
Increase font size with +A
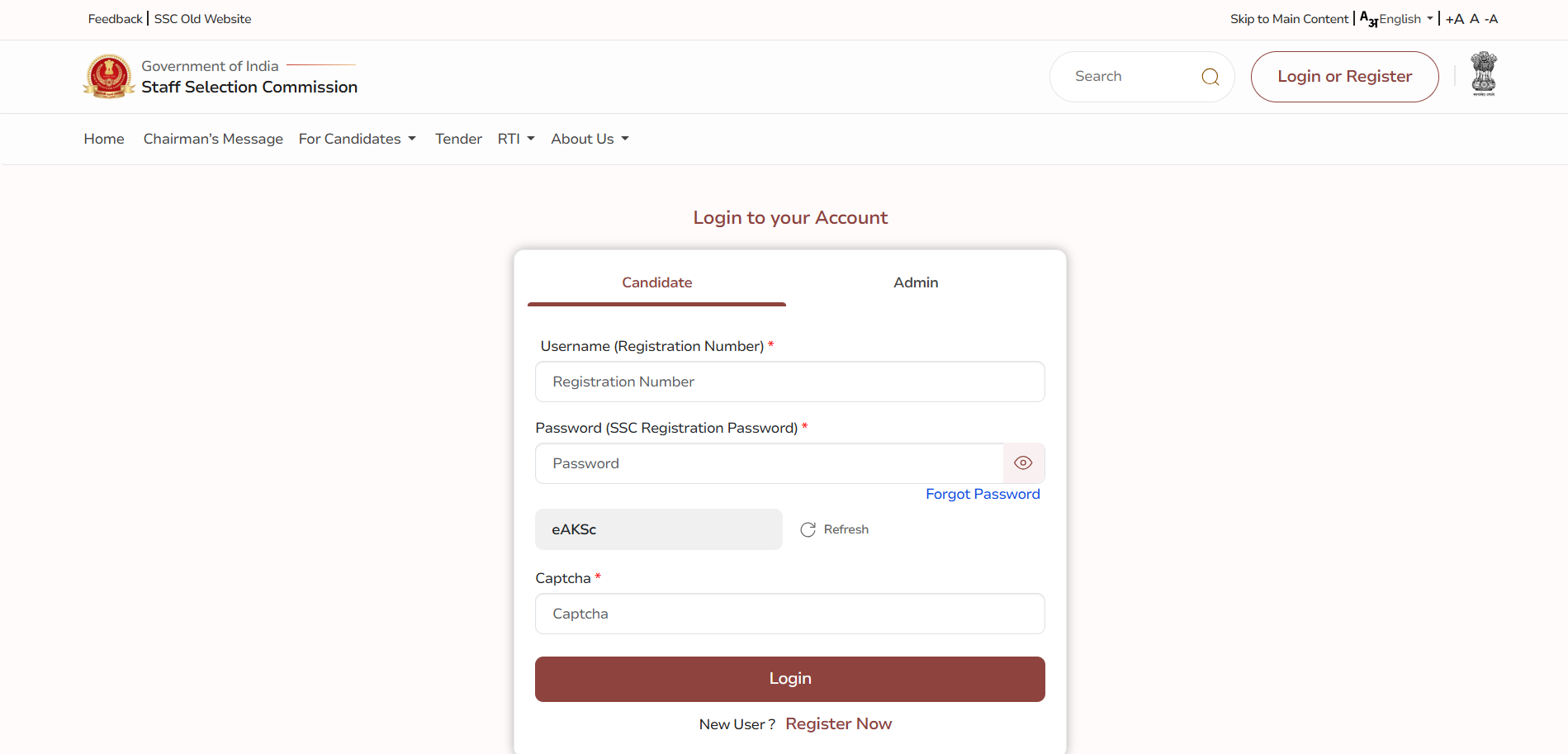click(1454, 19)
